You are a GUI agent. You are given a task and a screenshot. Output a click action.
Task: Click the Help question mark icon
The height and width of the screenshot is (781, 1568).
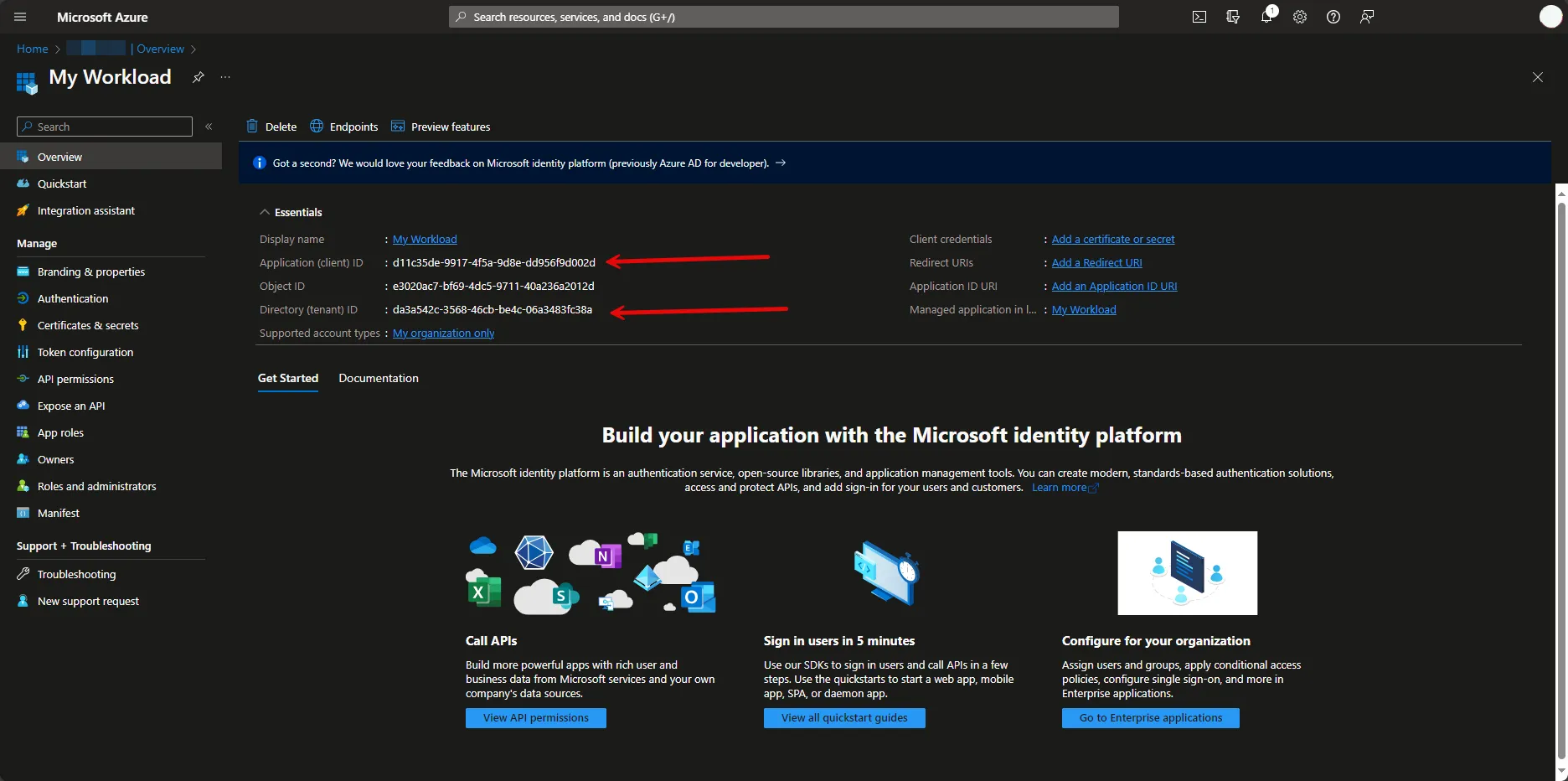(x=1333, y=17)
